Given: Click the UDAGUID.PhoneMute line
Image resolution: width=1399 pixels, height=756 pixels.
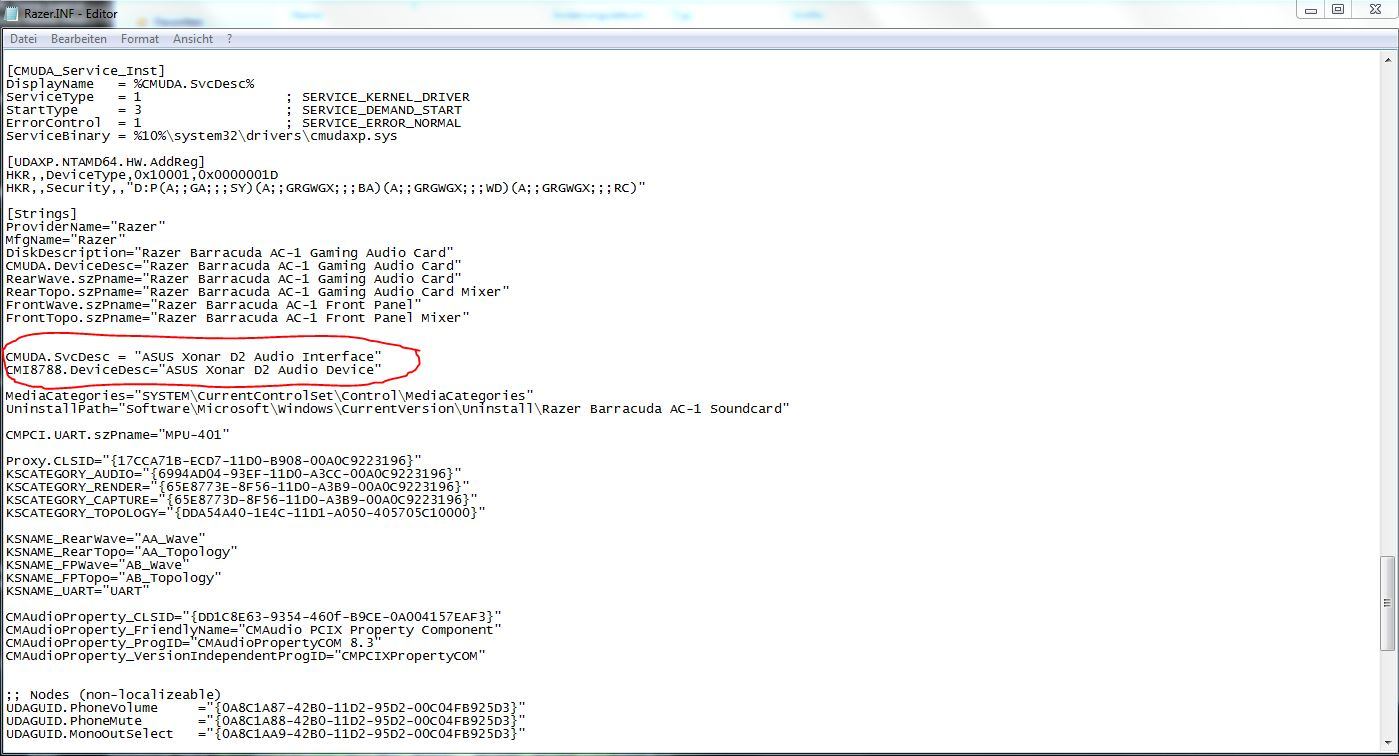Looking at the screenshot, I should (x=265, y=721).
